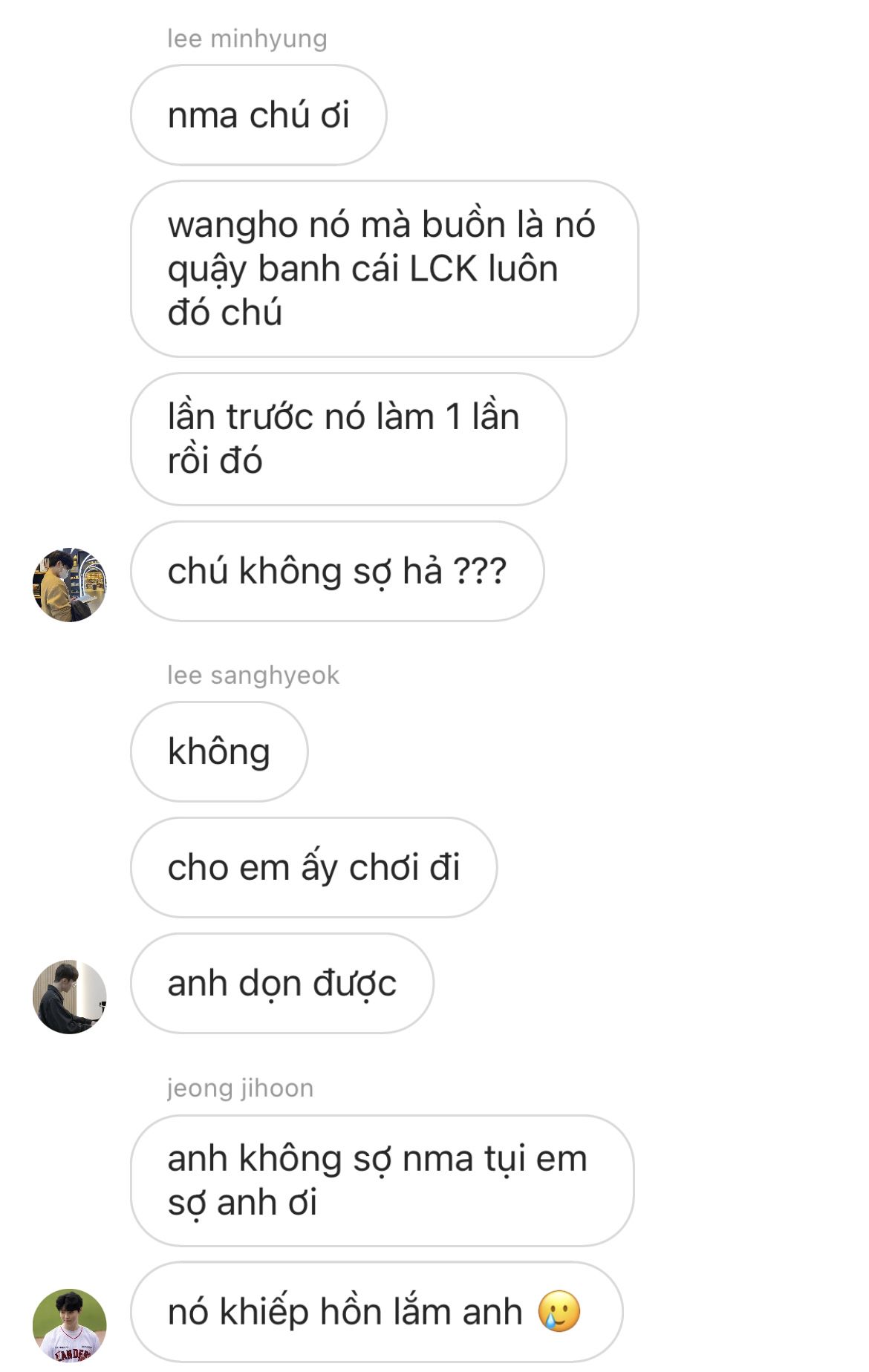Select the short 'không' reply bubble
The height and width of the screenshot is (1372, 869).
point(219,751)
